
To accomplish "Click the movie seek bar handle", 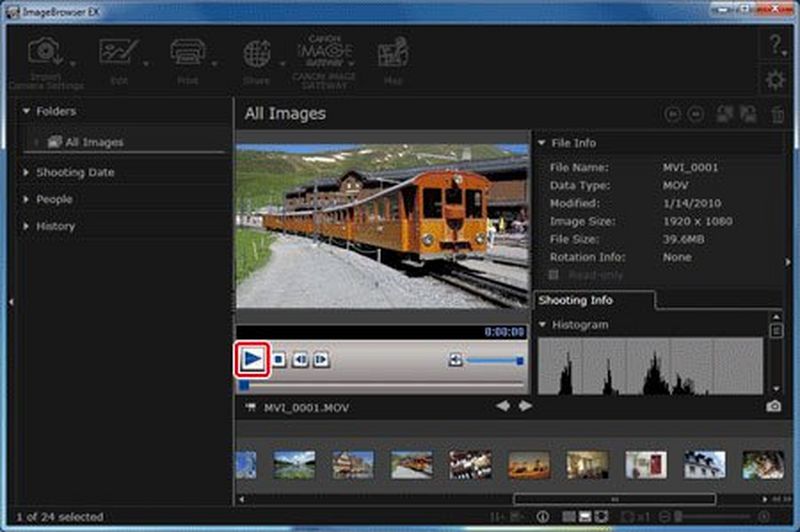I will [244, 385].
